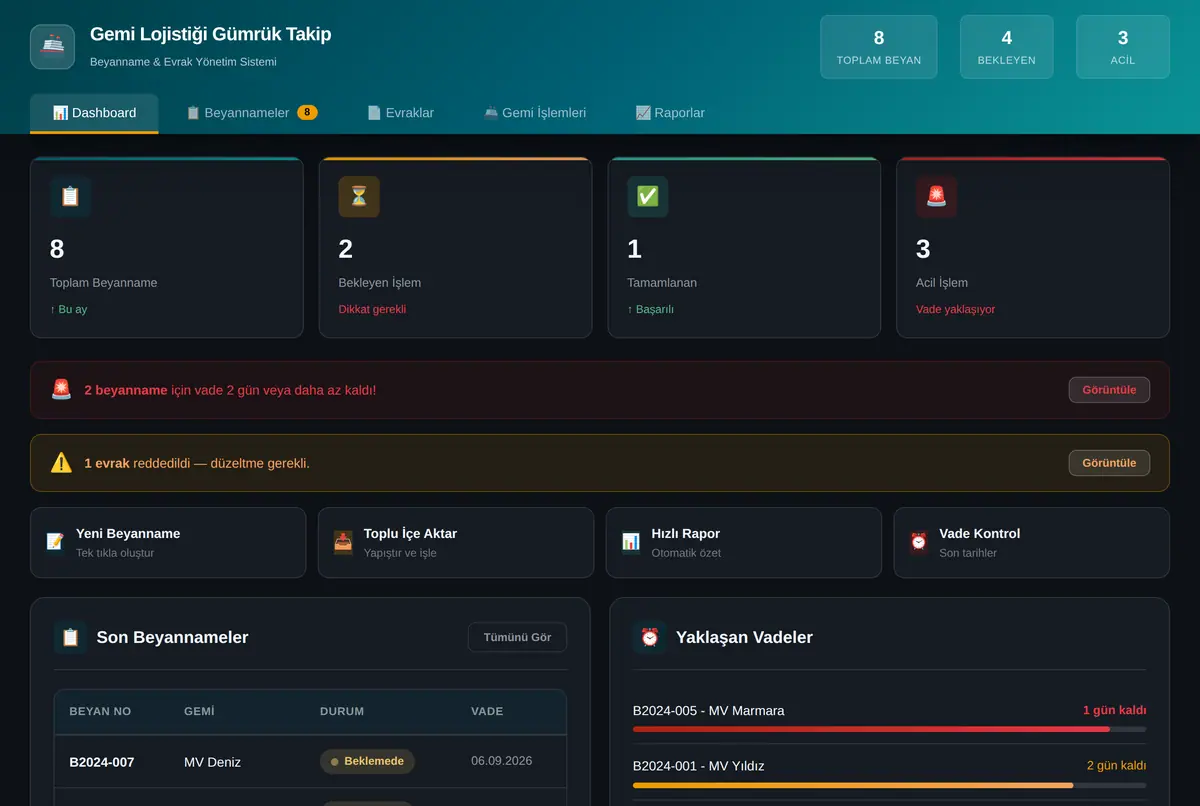Image resolution: width=1200 pixels, height=806 pixels.
Task: Generate a Hızlı Rapor summary
Action: coord(744,542)
